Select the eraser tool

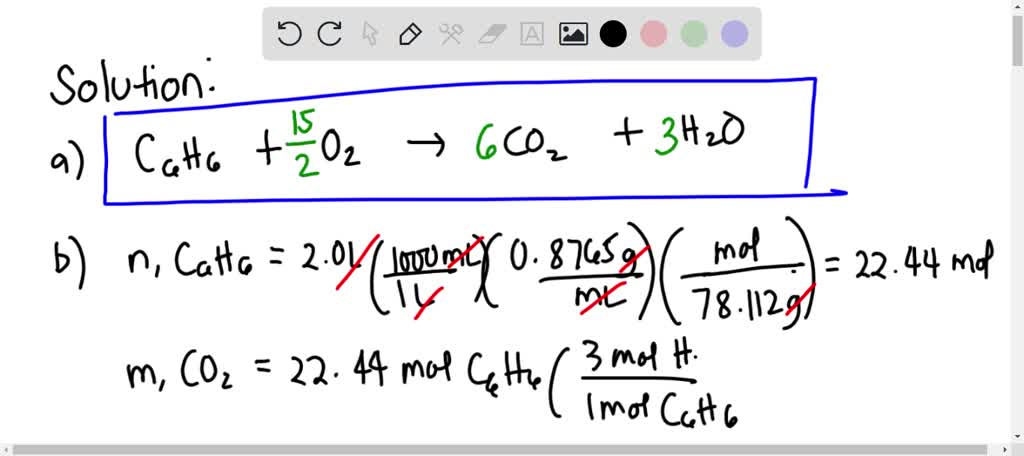tap(492, 34)
